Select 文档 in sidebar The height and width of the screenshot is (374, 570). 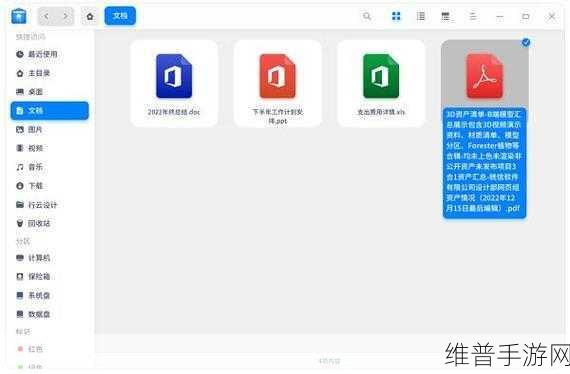pos(50,110)
